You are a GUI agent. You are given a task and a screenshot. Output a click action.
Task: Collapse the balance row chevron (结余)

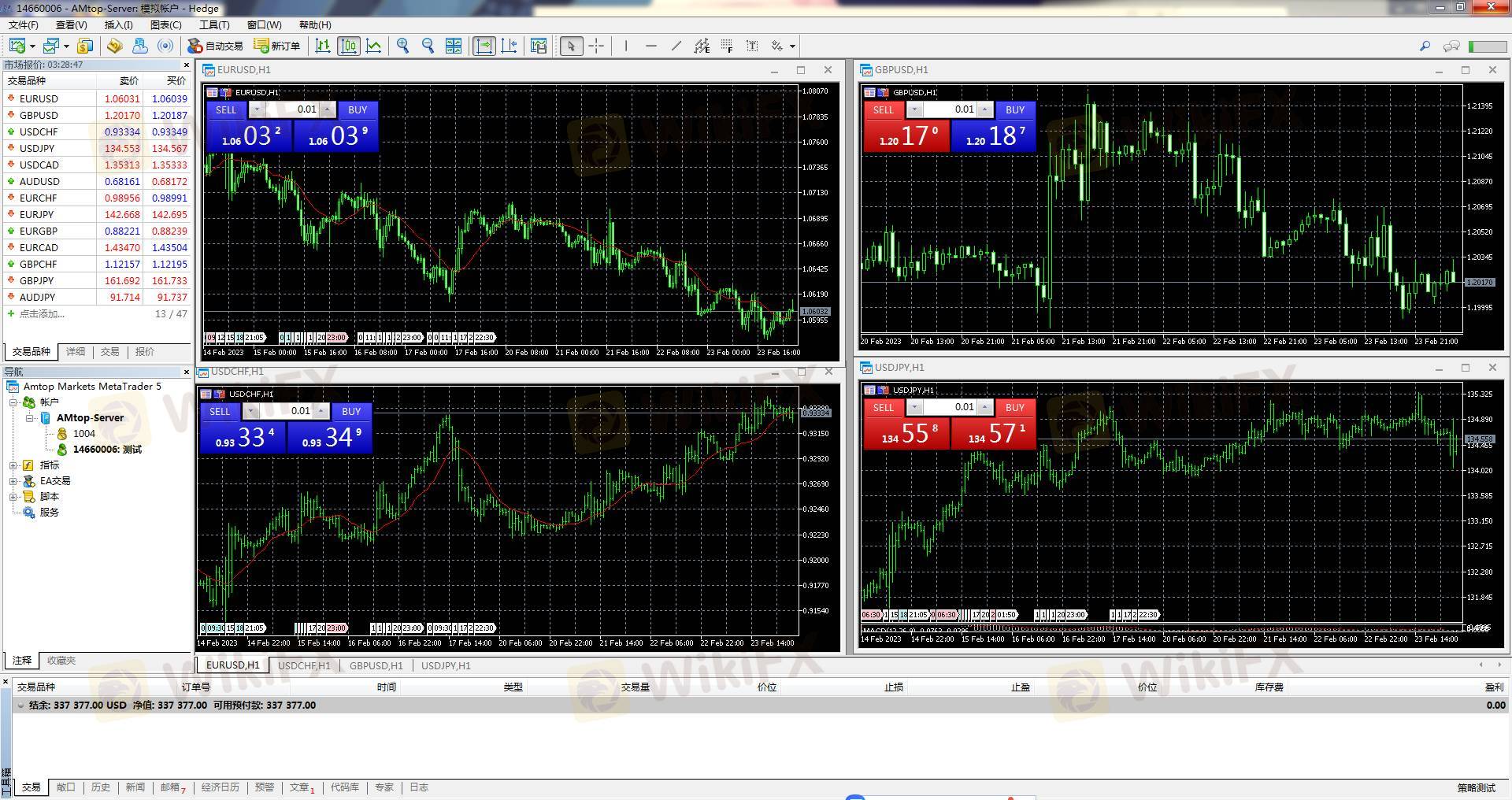coord(20,706)
